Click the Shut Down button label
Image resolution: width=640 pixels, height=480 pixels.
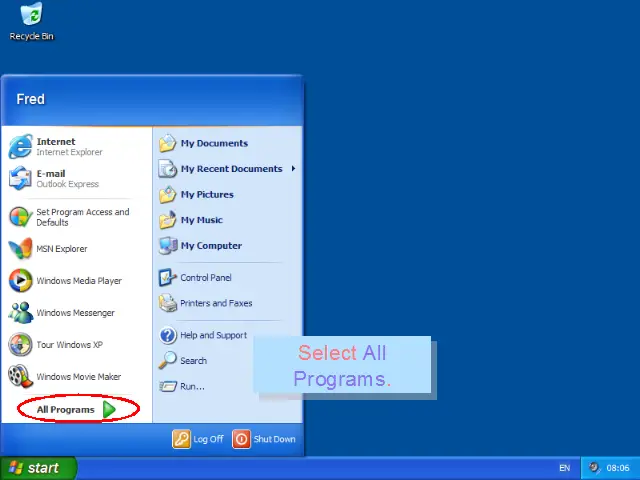[274, 439]
